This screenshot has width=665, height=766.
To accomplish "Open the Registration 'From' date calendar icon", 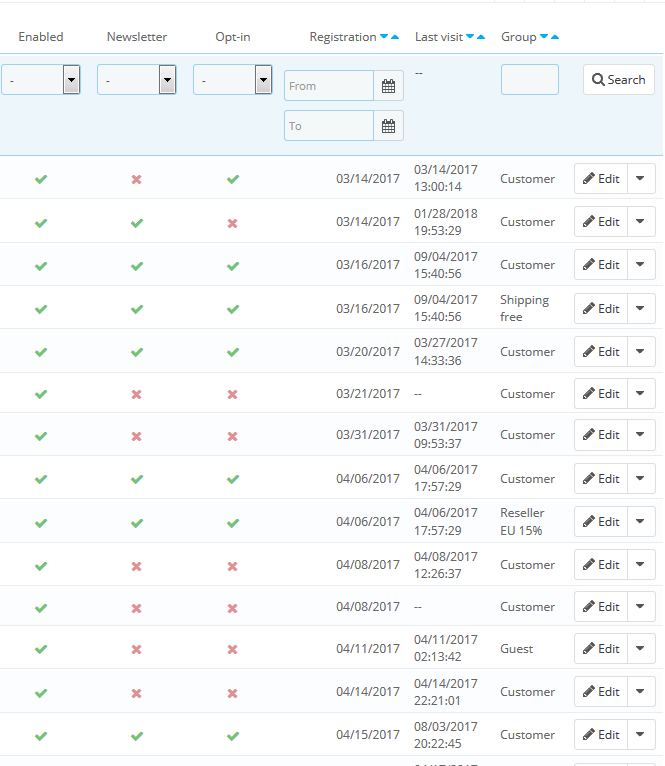I will [x=388, y=86].
